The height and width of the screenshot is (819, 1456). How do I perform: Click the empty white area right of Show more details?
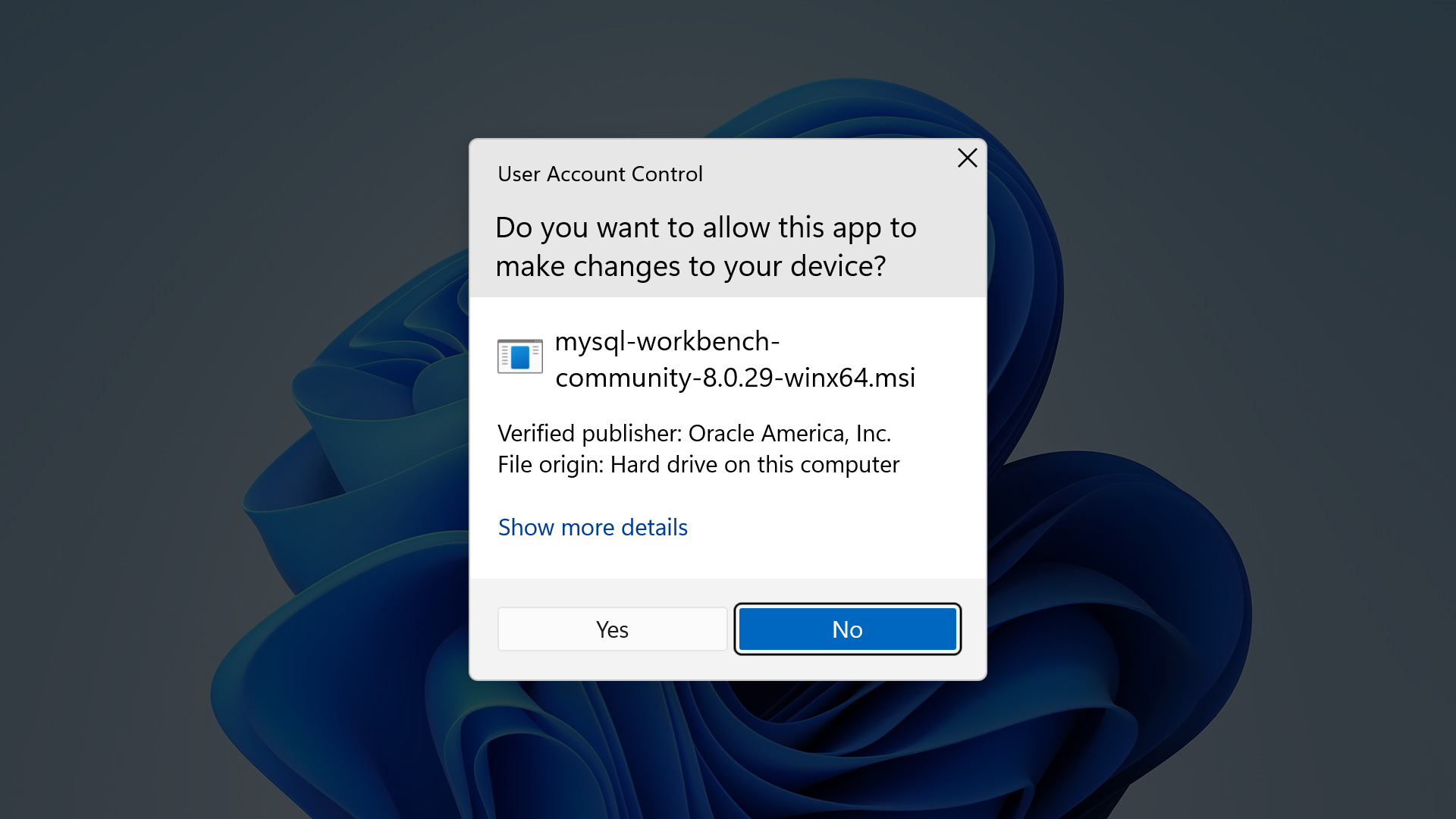click(834, 527)
